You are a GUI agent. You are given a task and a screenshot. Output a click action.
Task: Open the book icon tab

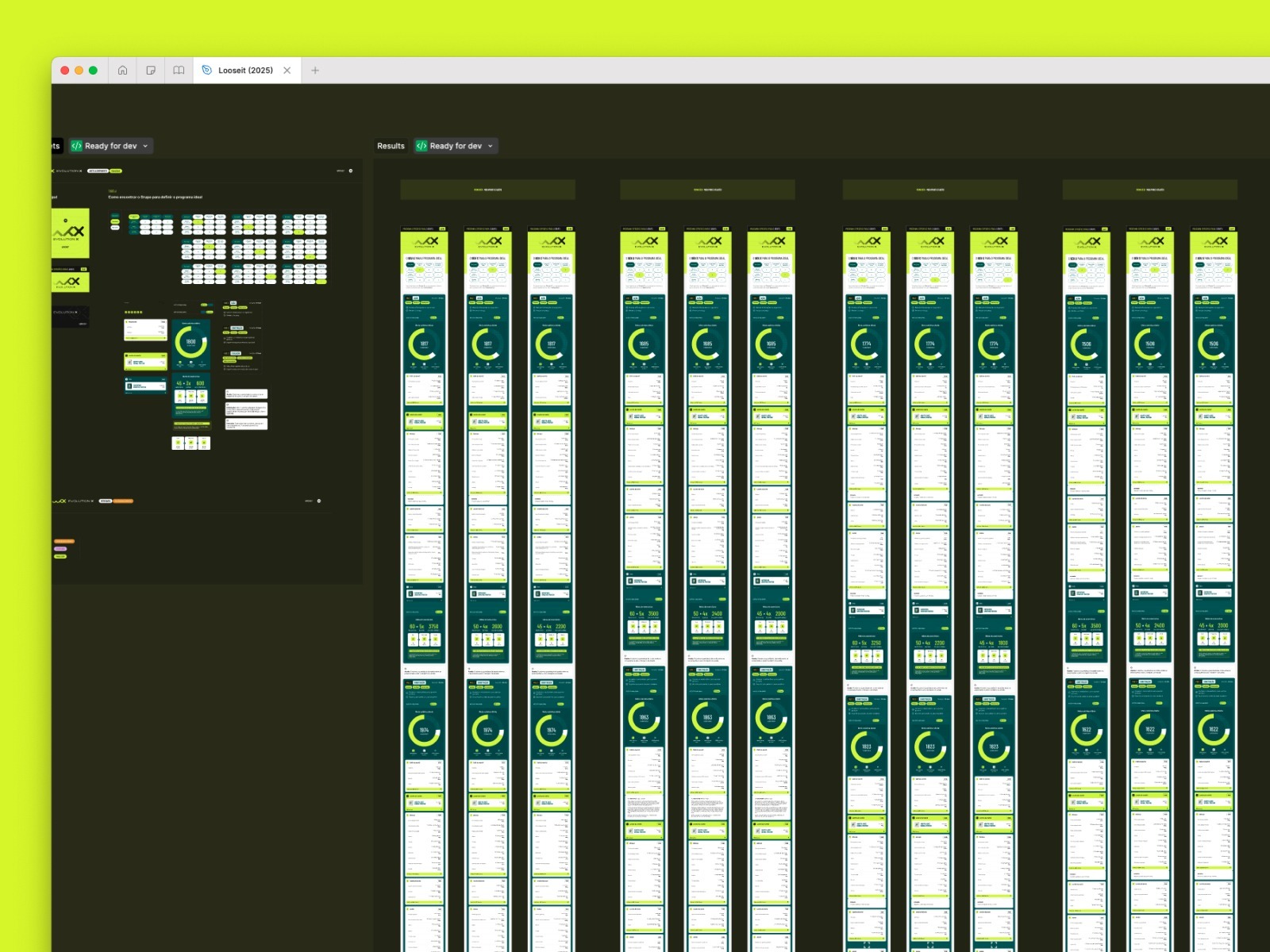pos(179,71)
